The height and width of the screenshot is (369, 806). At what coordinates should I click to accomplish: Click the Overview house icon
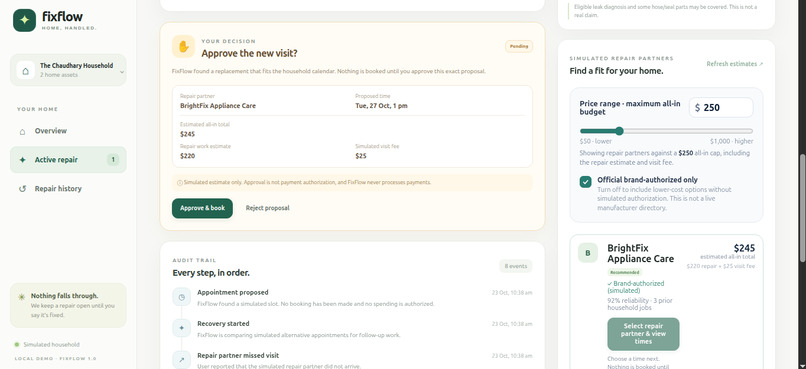click(22, 132)
